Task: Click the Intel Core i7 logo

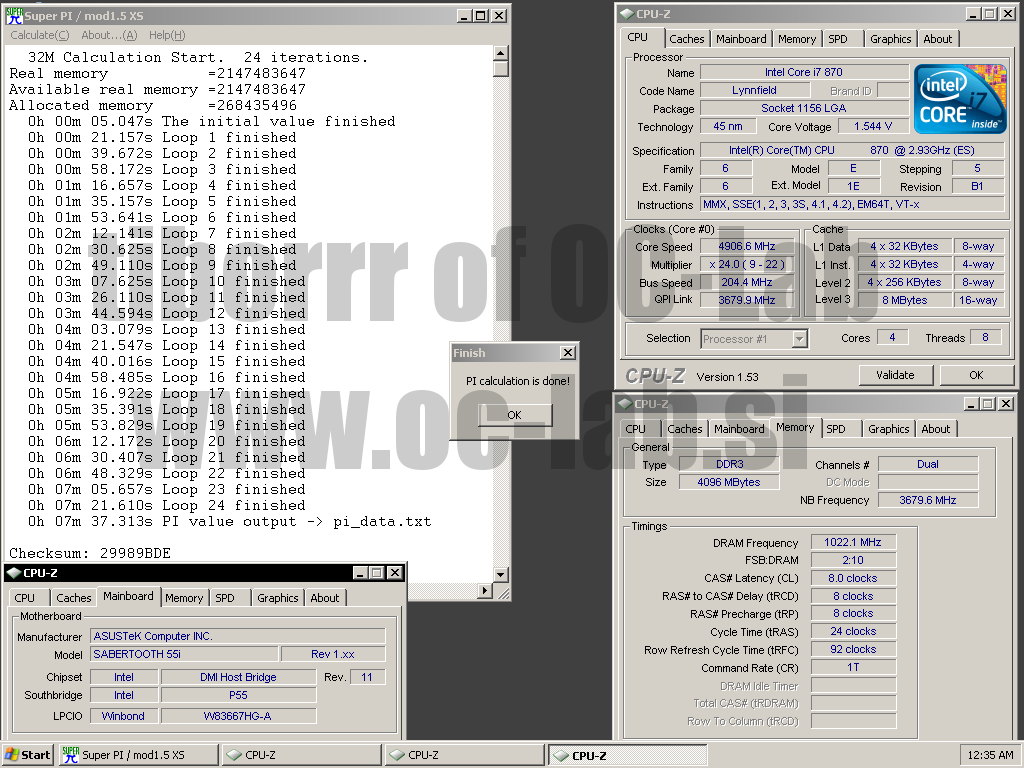Action: click(x=960, y=99)
